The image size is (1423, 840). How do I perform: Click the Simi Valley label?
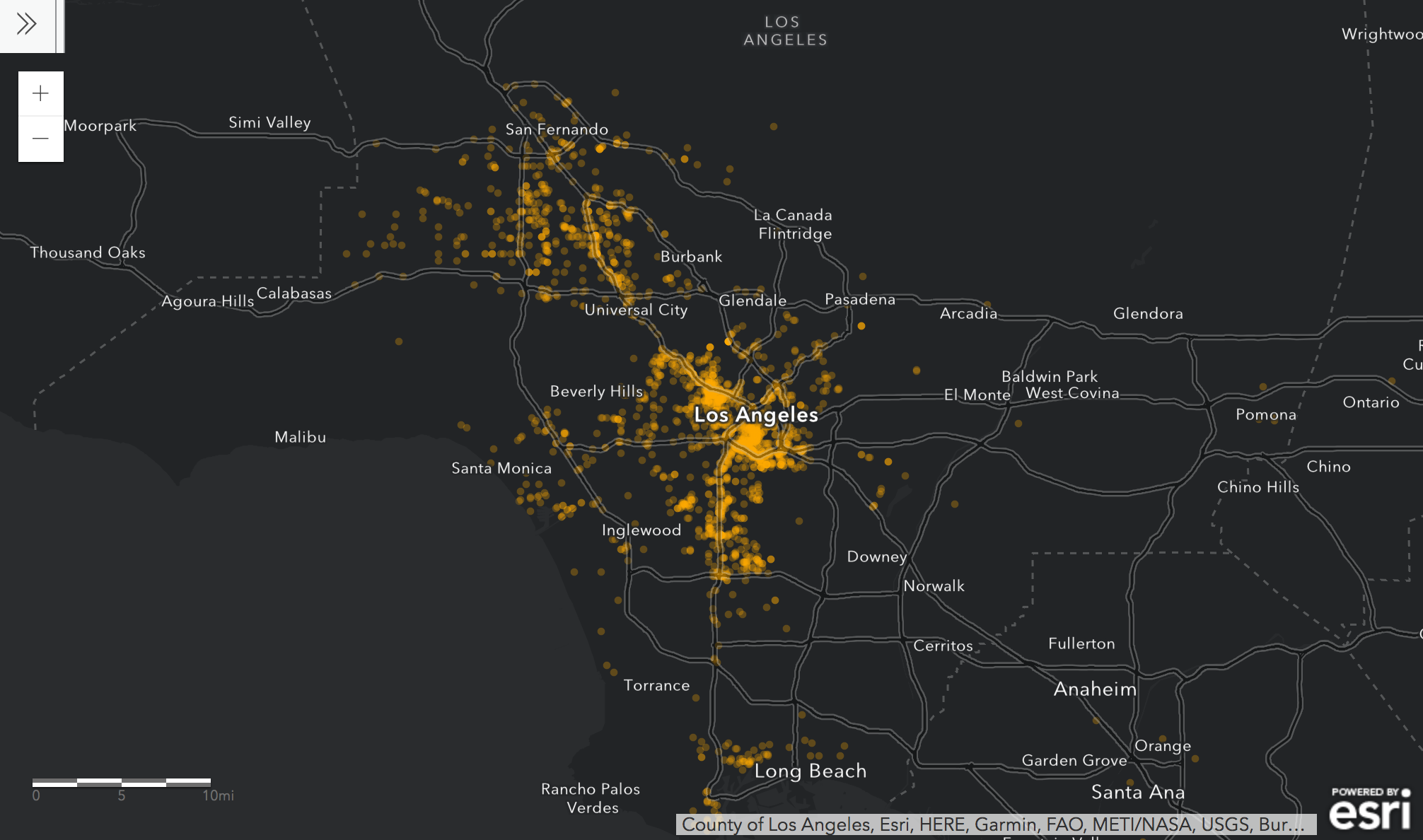(269, 122)
